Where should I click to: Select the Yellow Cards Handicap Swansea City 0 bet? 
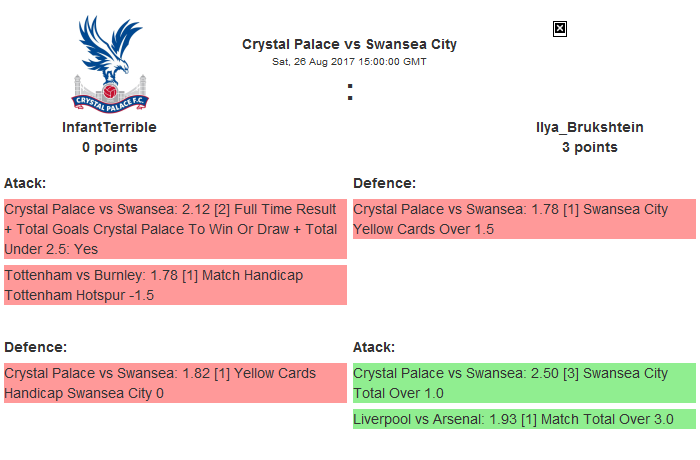coord(175,383)
